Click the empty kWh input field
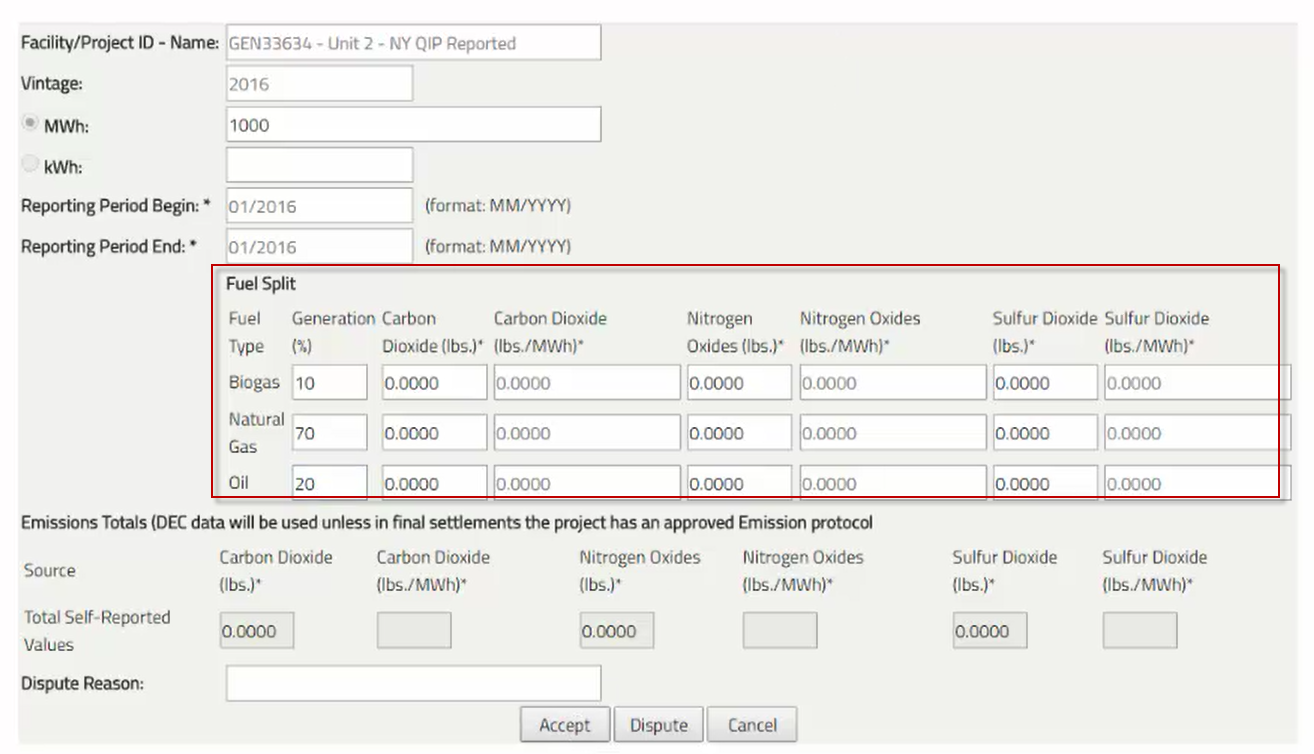Image resolution: width=1314 pixels, height=754 pixels. pyautogui.click(x=319, y=165)
